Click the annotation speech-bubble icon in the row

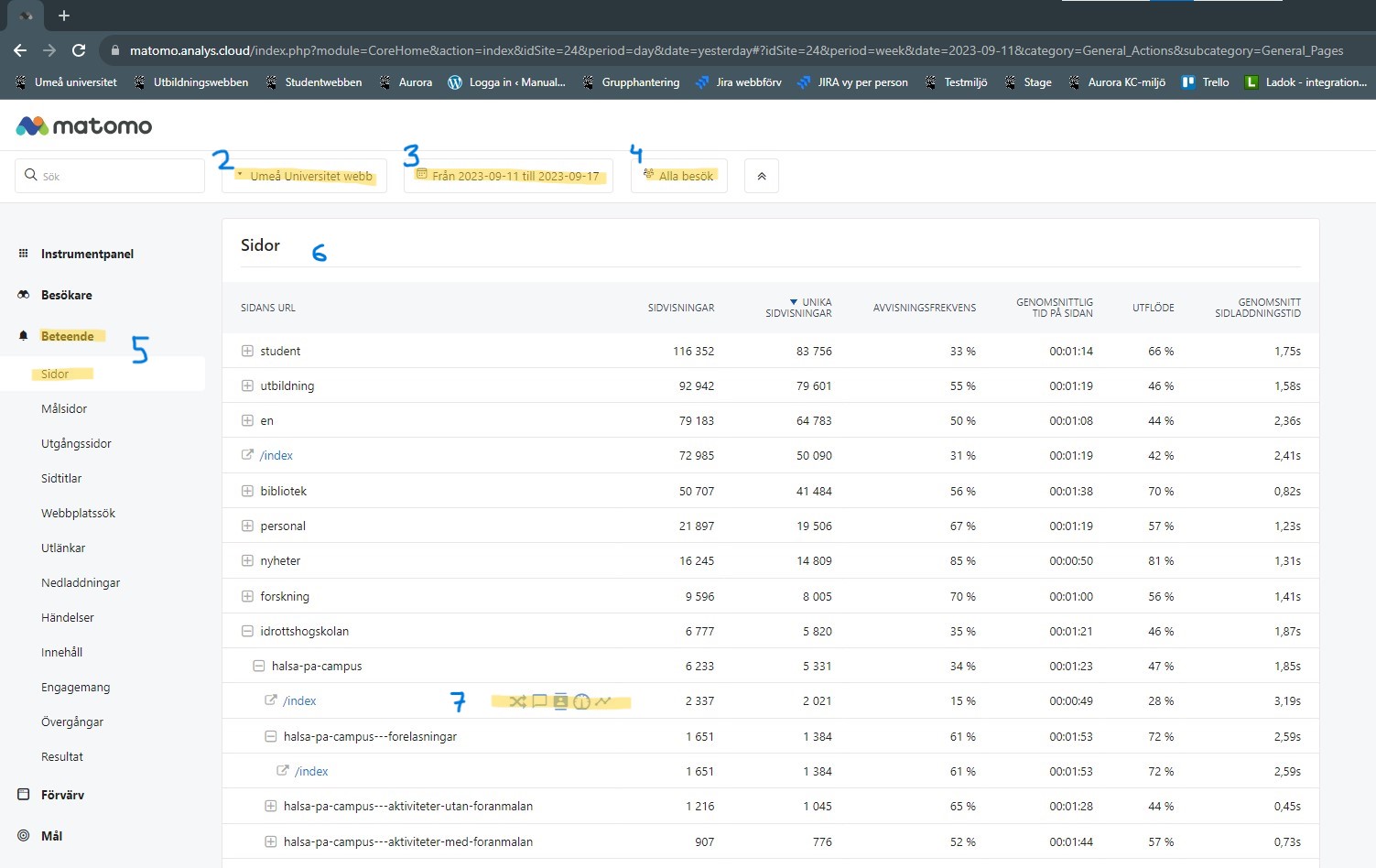539,701
